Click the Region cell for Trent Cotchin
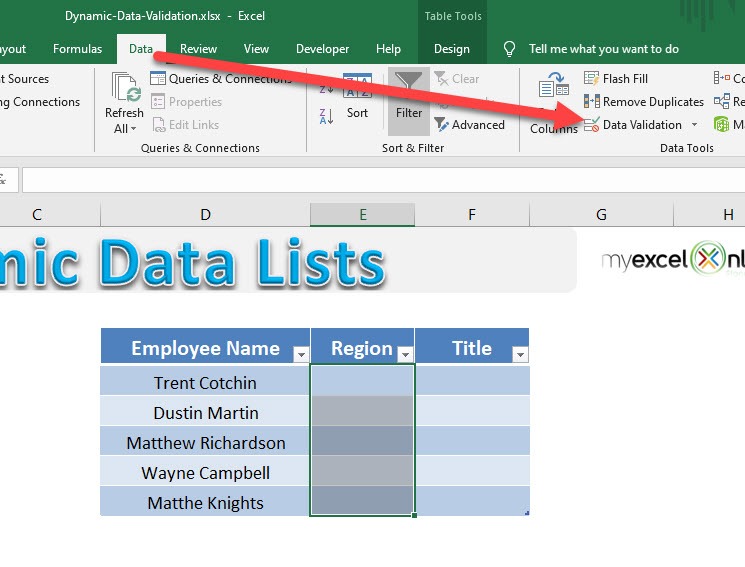 (x=363, y=380)
